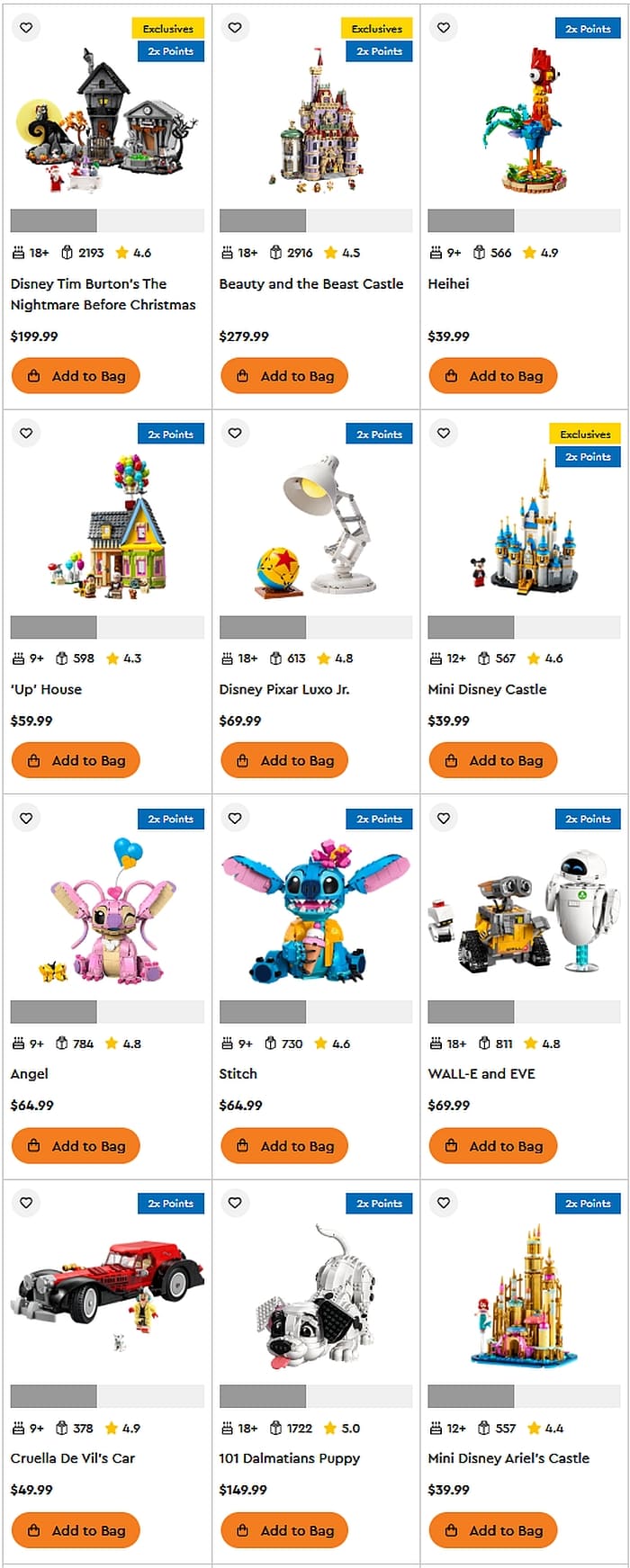630x1568 pixels.
Task: Click heart icon on Disney Pixar Luxo Jr.
Action: 235,433
